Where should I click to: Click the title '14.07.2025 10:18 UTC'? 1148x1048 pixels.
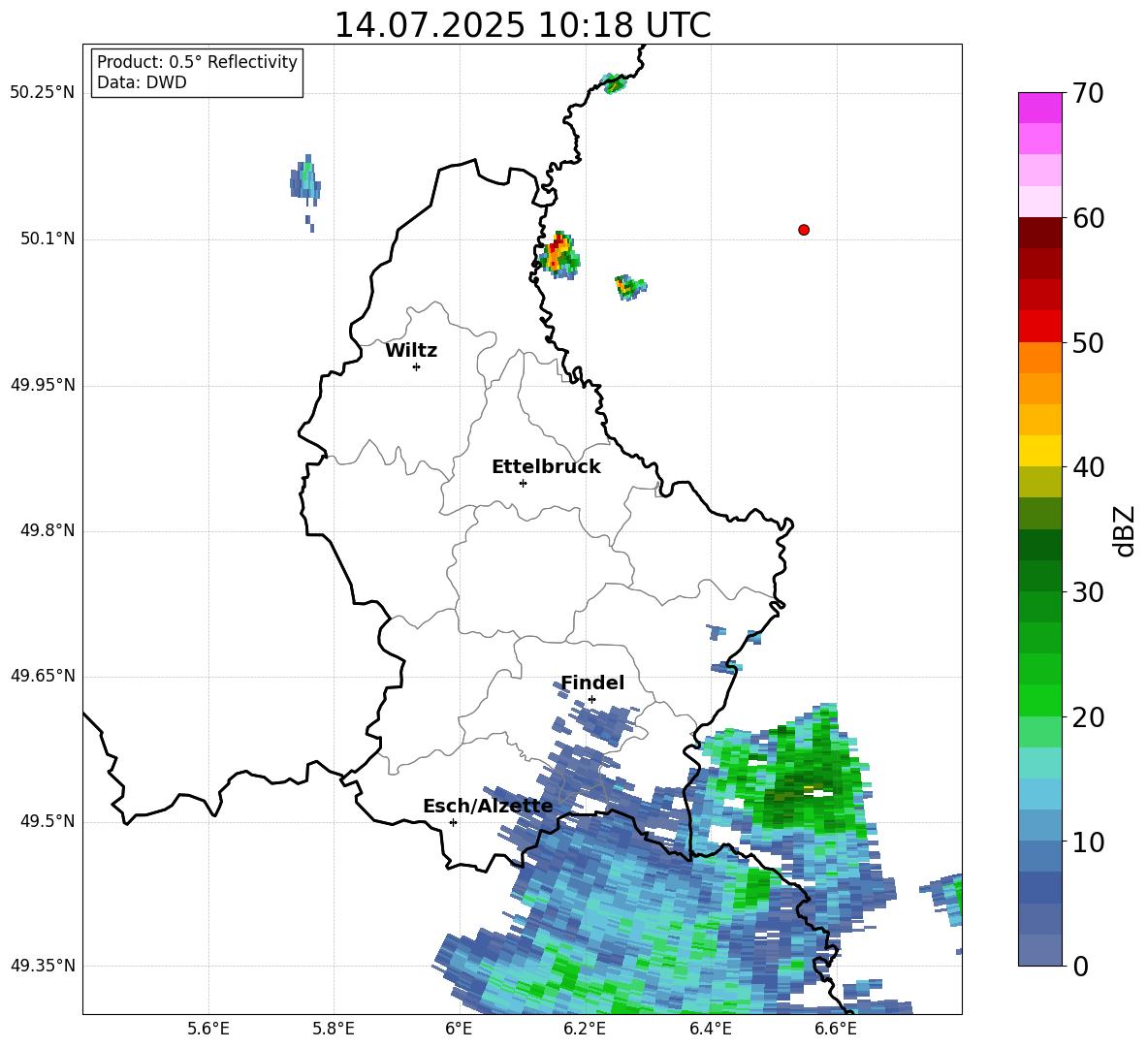523,25
